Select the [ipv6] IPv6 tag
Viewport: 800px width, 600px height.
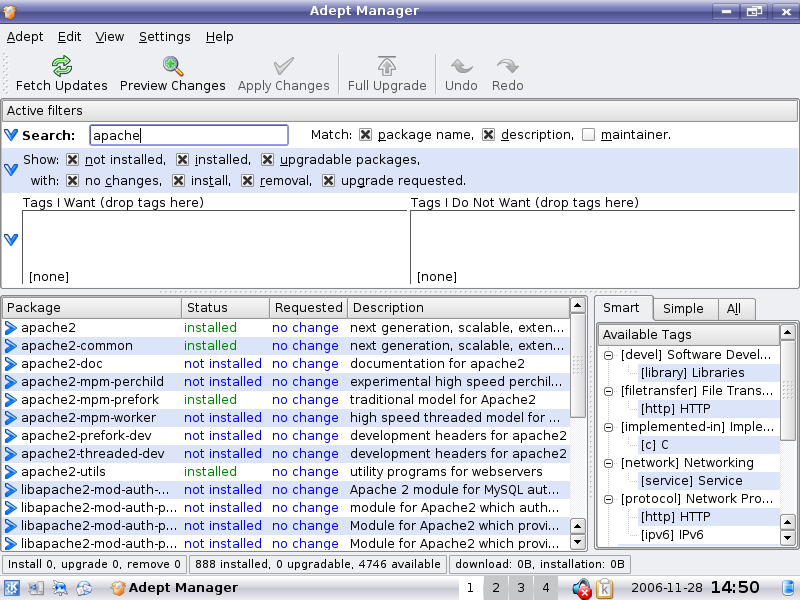point(672,535)
